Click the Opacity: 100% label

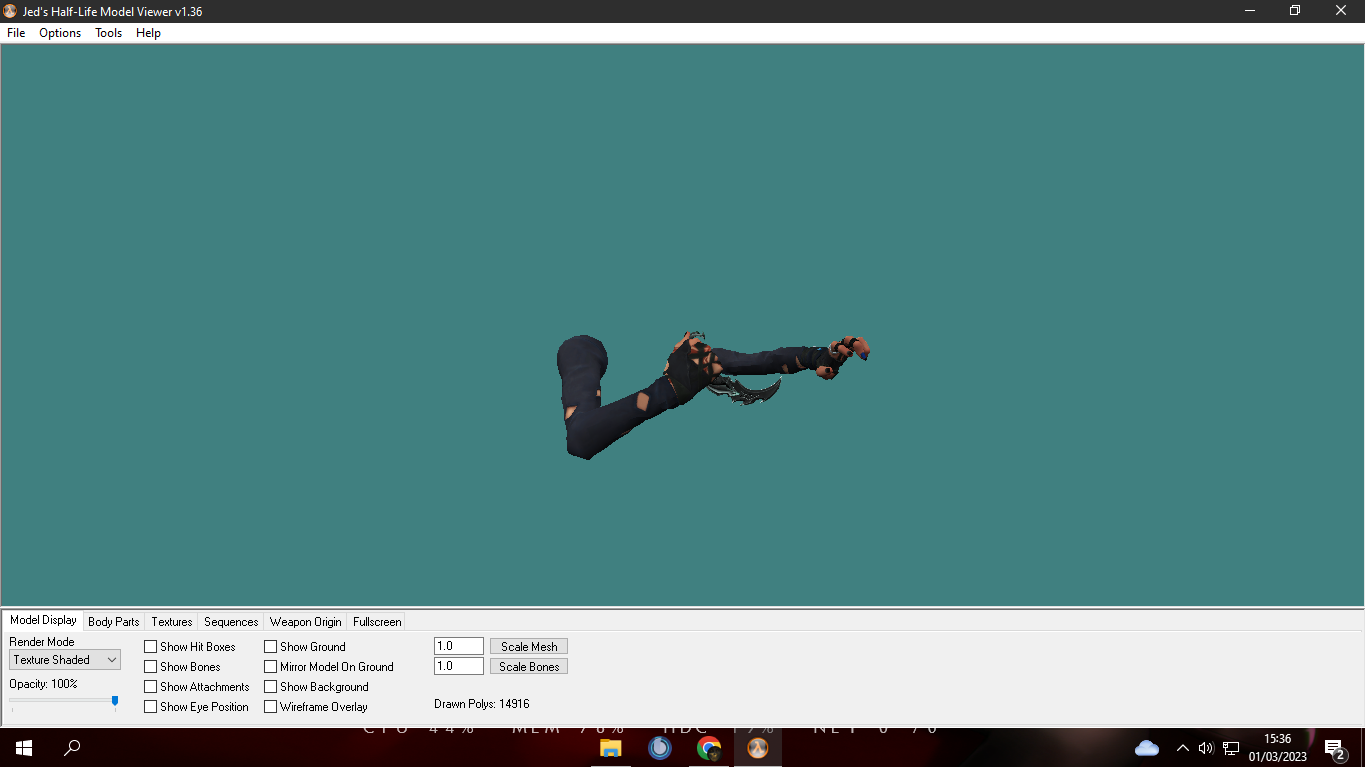[43, 684]
